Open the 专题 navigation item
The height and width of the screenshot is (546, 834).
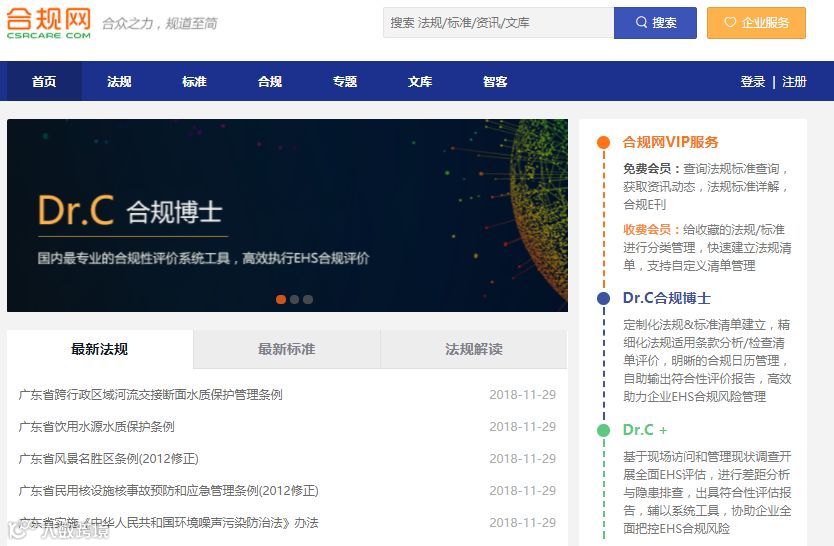(x=345, y=81)
